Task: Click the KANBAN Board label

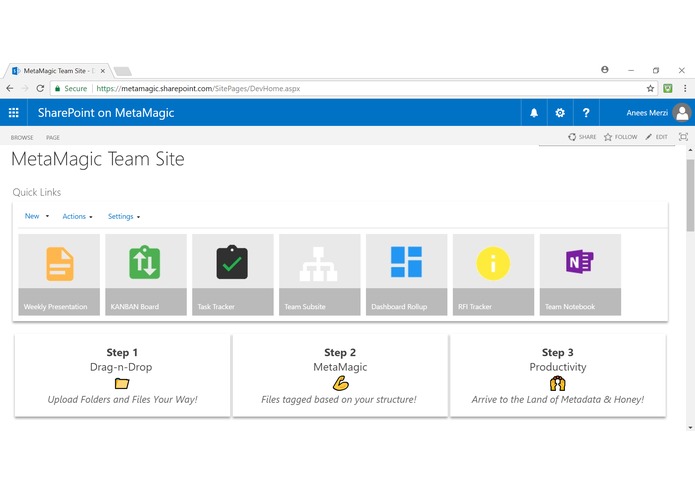Action: click(x=134, y=307)
